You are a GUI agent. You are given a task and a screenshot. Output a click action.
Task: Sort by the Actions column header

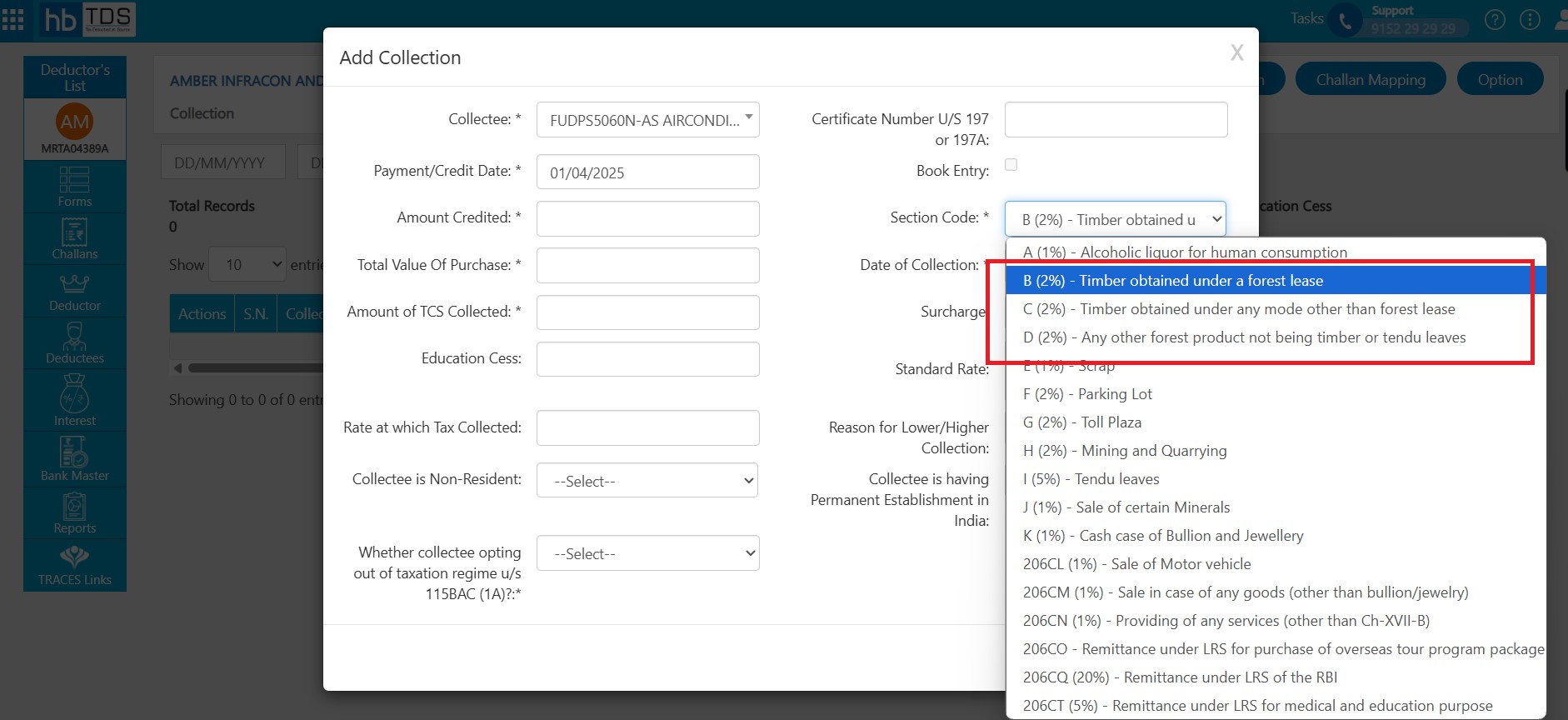click(x=202, y=313)
